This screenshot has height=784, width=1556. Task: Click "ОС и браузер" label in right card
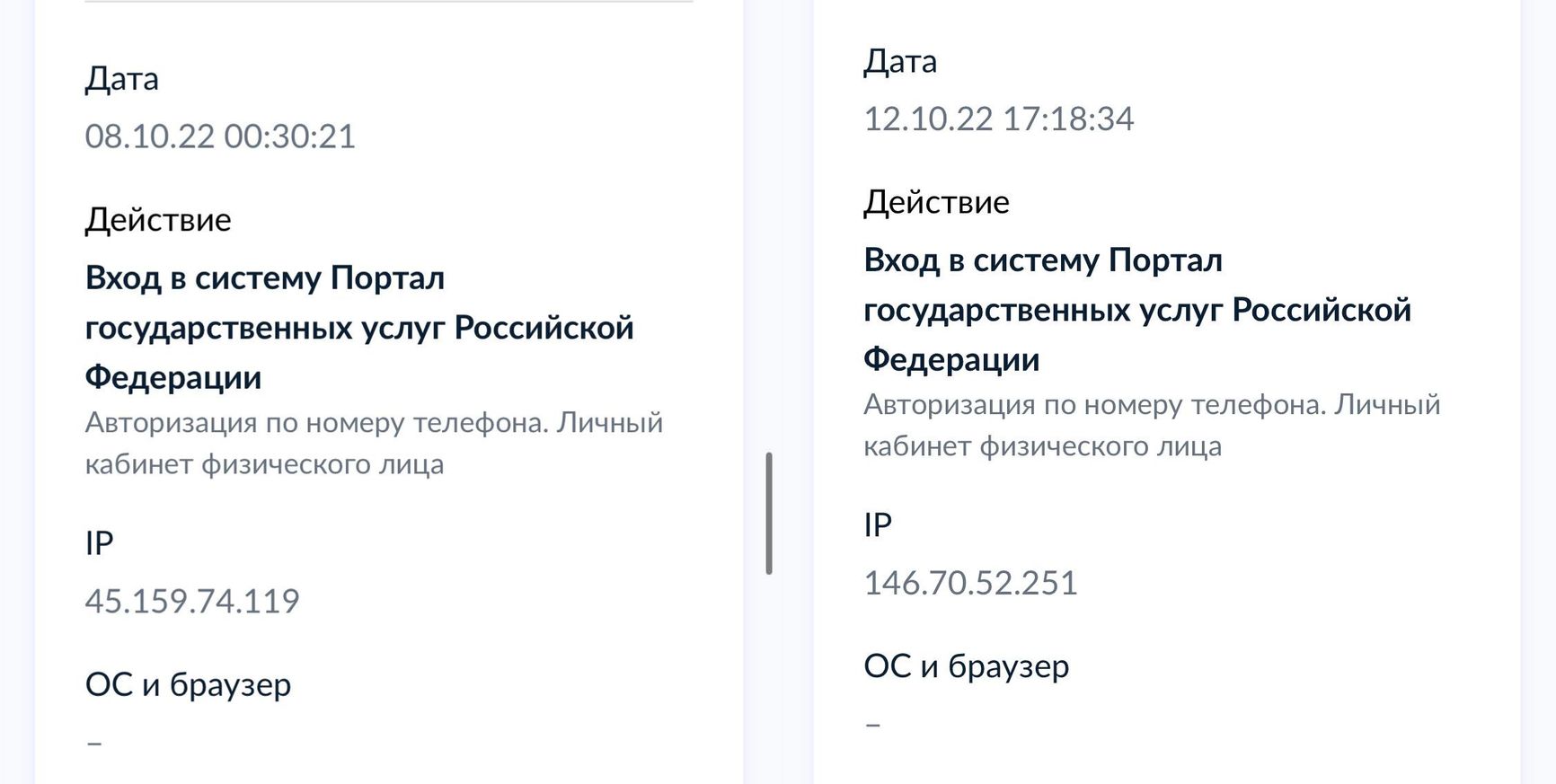[966, 666]
